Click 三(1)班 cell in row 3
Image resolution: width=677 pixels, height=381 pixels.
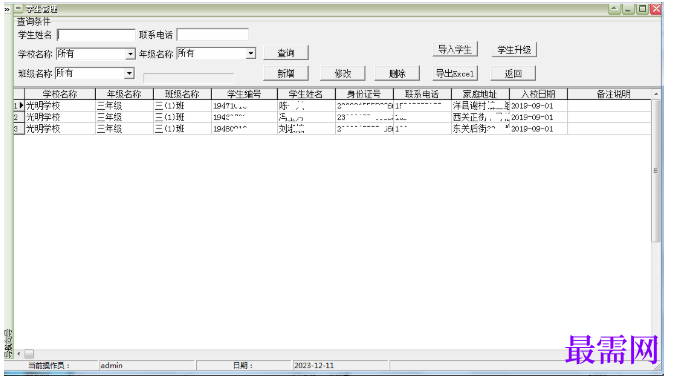(x=182, y=129)
